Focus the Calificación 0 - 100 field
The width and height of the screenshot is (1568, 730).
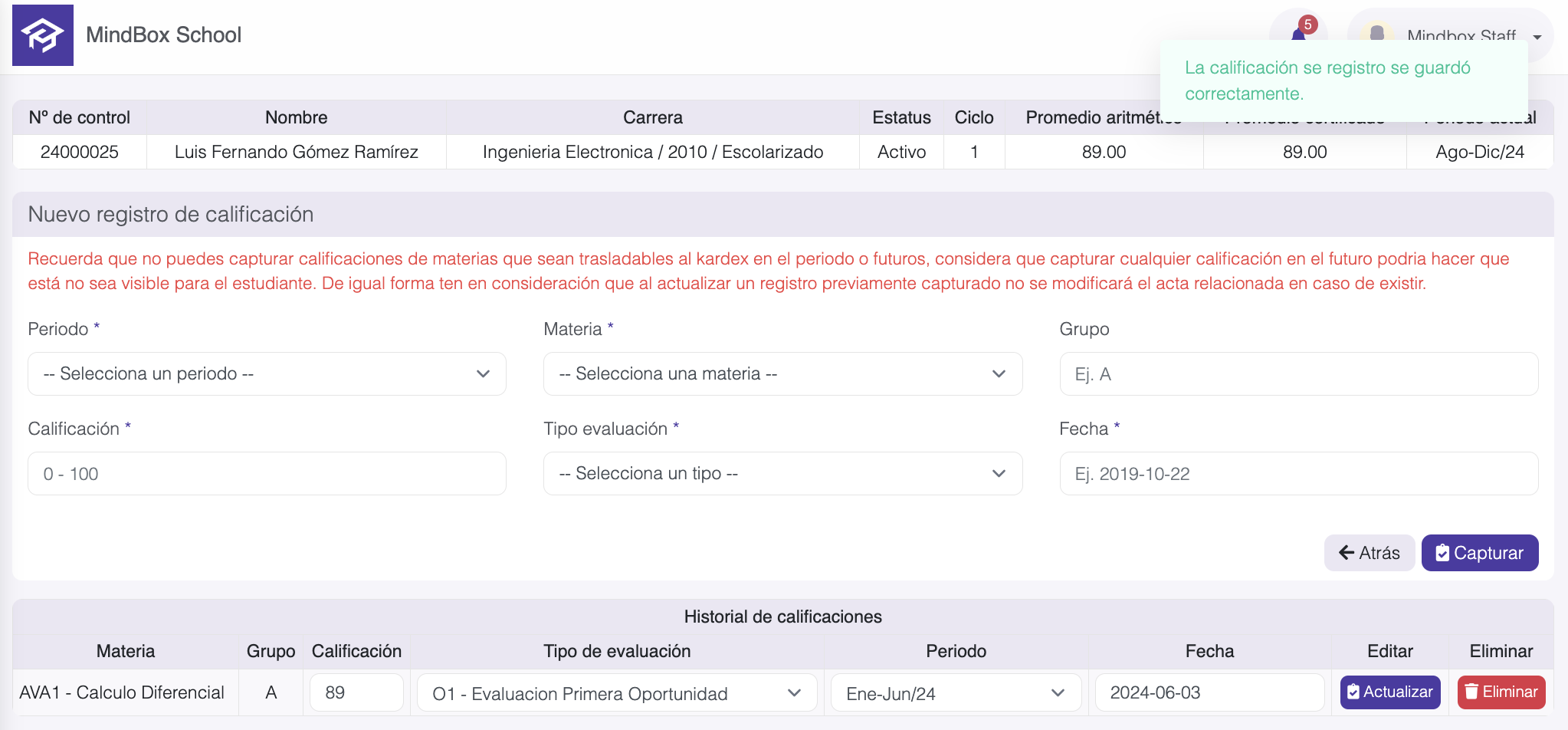(x=267, y=474)
